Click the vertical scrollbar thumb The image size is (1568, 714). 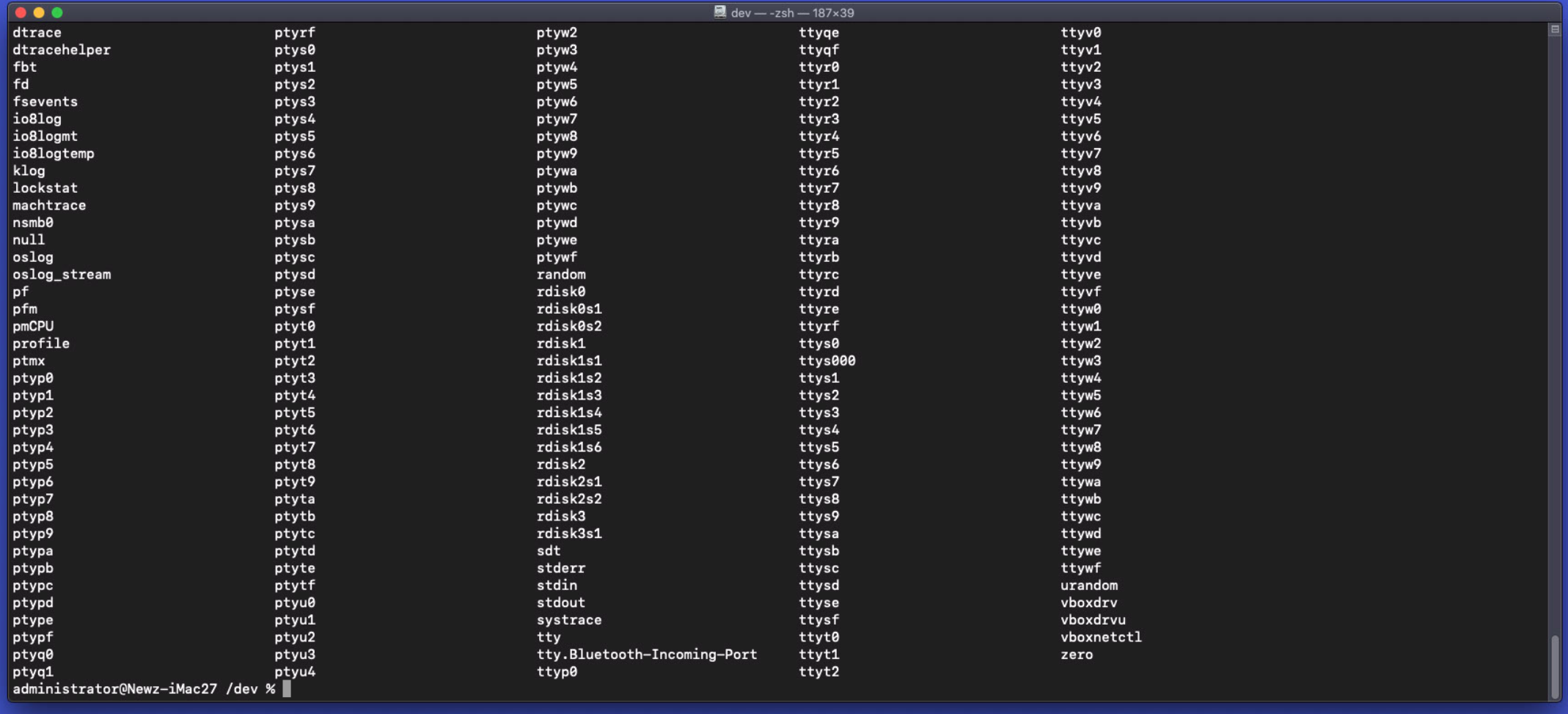(x=1554, y=667)
